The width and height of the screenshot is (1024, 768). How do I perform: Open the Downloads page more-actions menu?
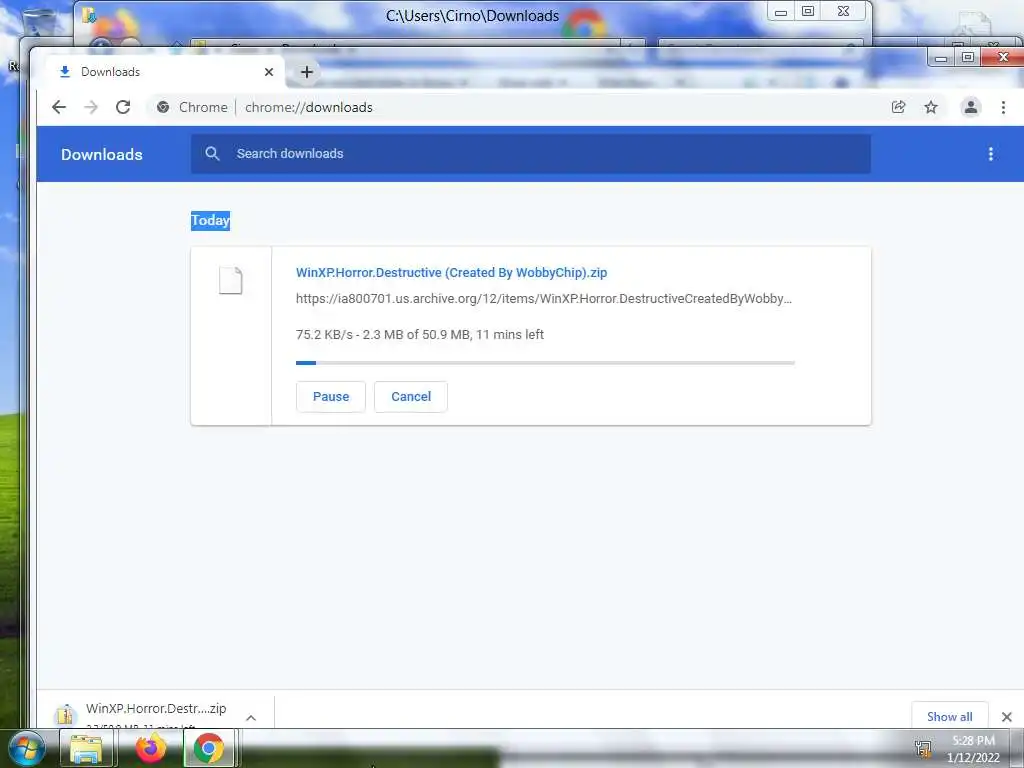pos(991,154)
